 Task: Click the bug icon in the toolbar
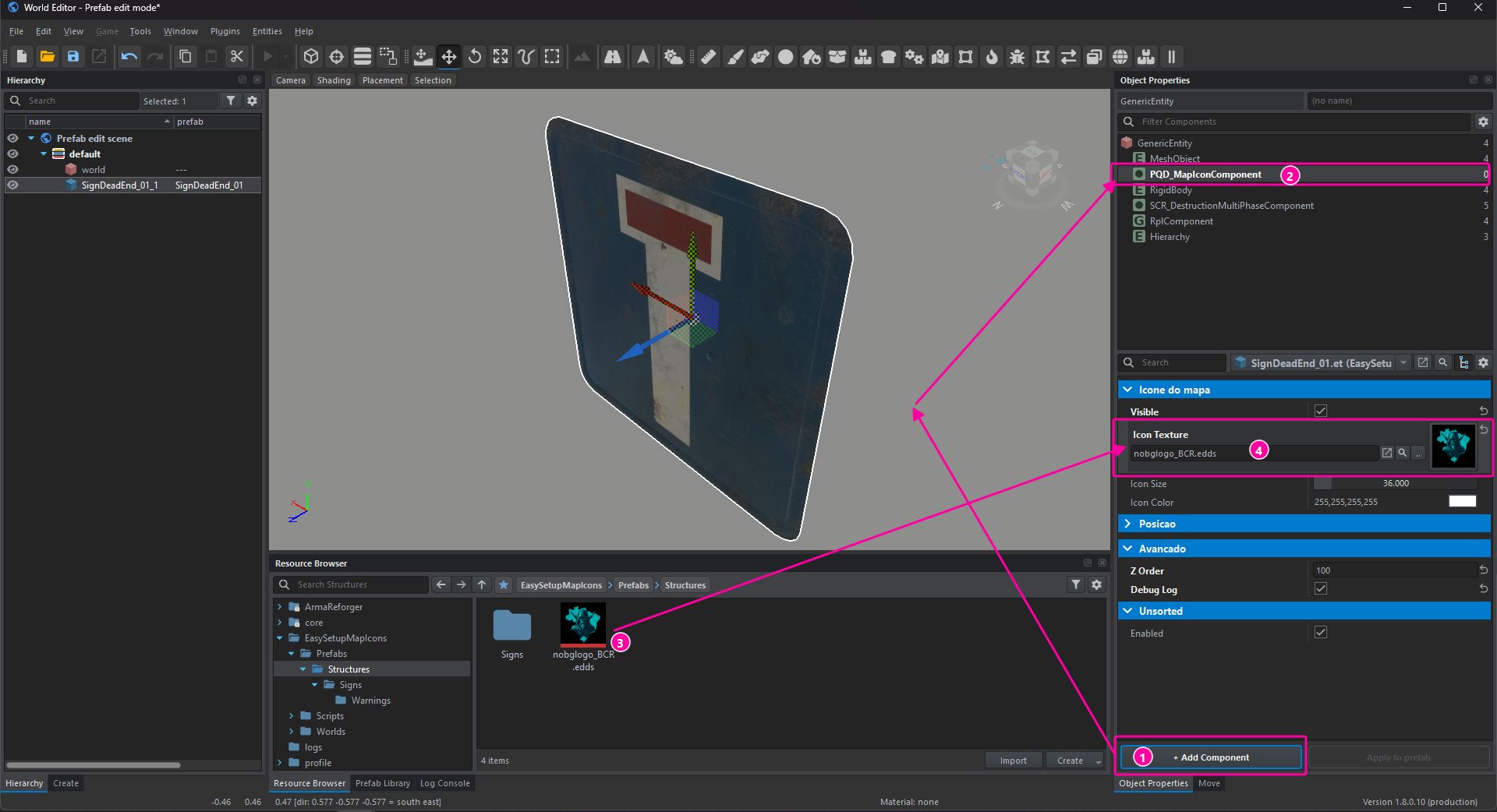(1017, 56)
